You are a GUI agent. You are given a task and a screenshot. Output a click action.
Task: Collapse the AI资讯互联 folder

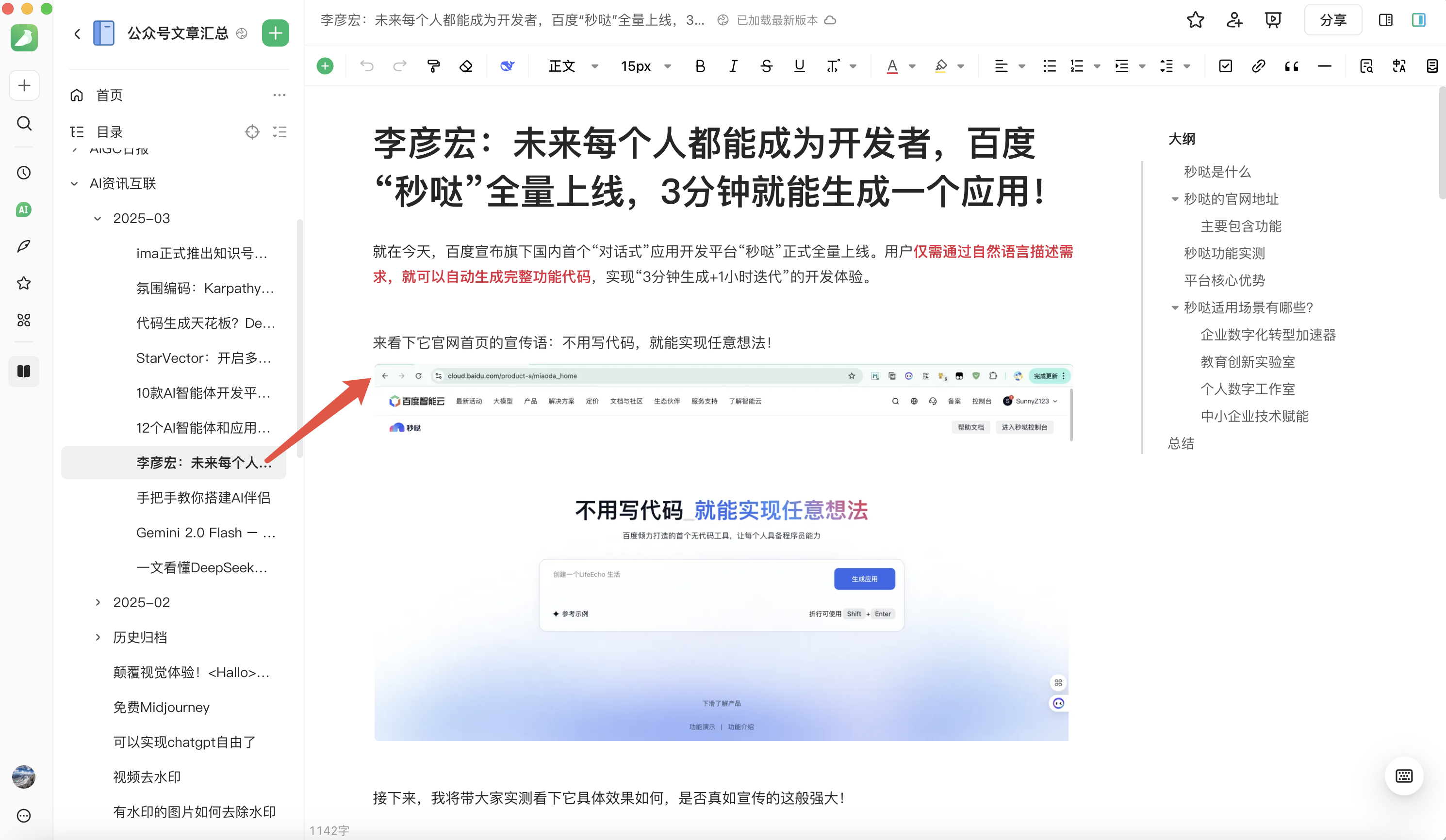(x=74, y=183)
